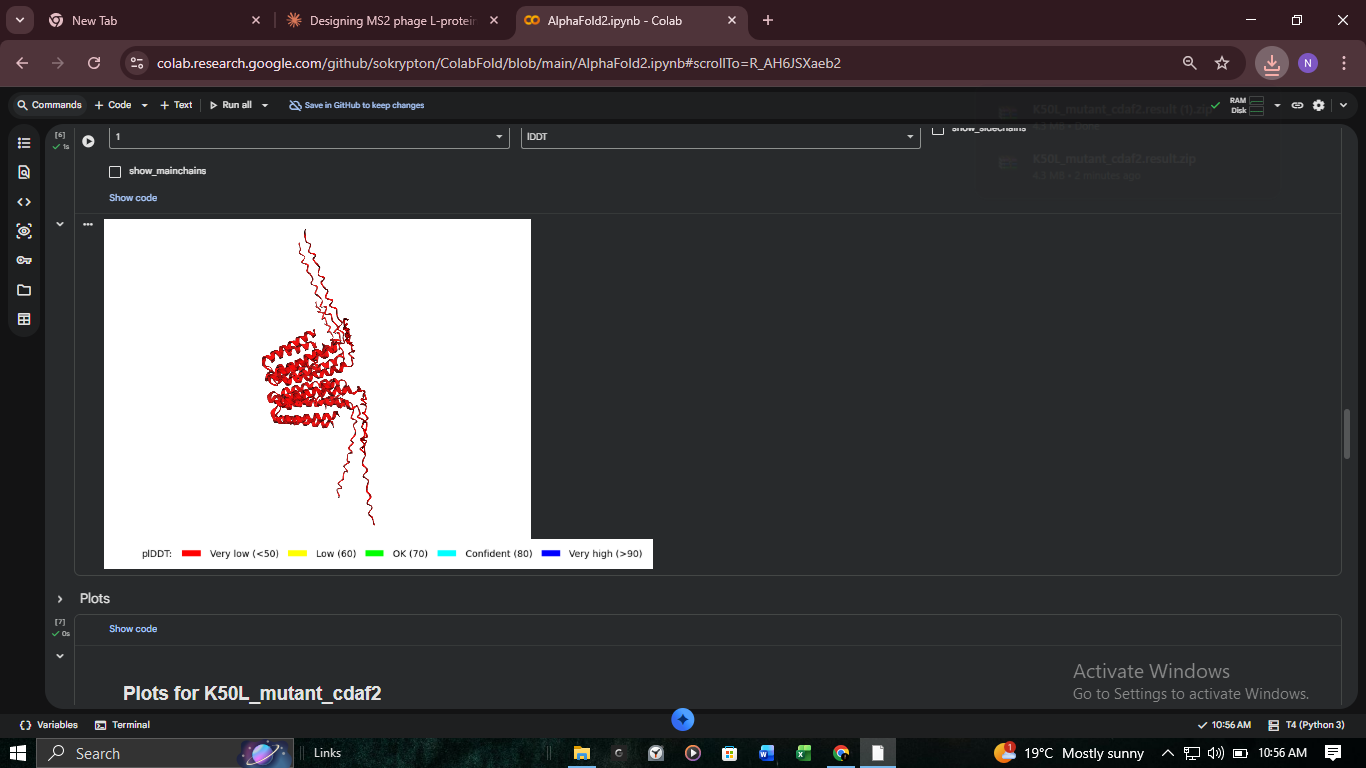Click Save in GitHub to keep changes

tap(357, 105)
